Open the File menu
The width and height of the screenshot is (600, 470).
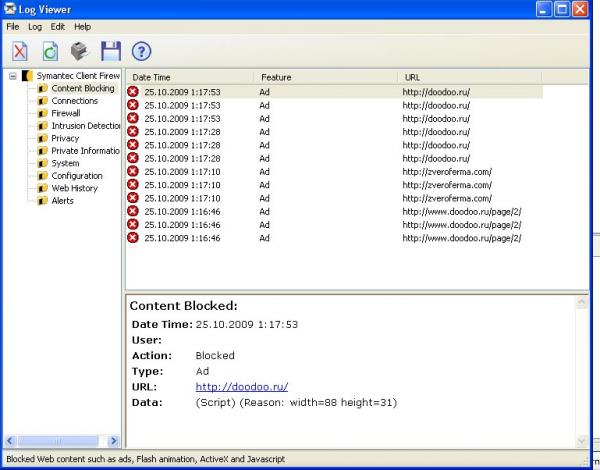click(13, 27)
